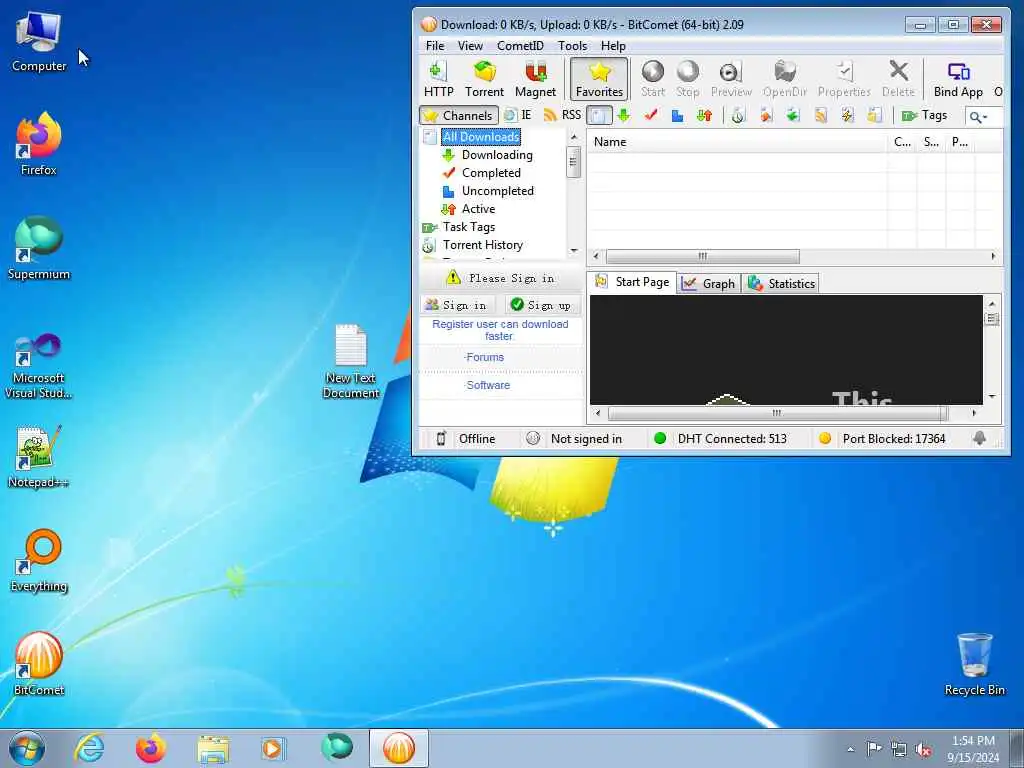The width and height of the screenshot is (1024, 768).
Task: Open the Help menu
Action: coord(613,46)
